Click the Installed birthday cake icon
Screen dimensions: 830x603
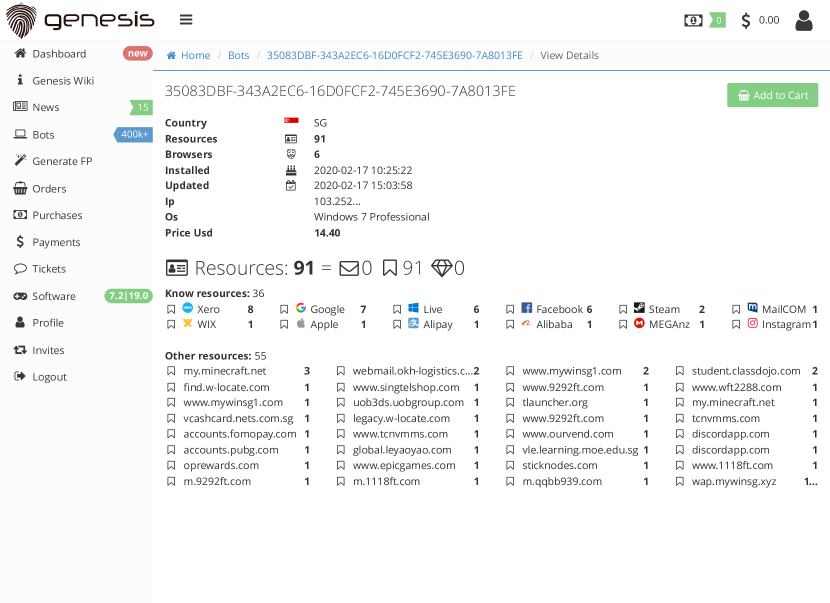click(291, 170)
